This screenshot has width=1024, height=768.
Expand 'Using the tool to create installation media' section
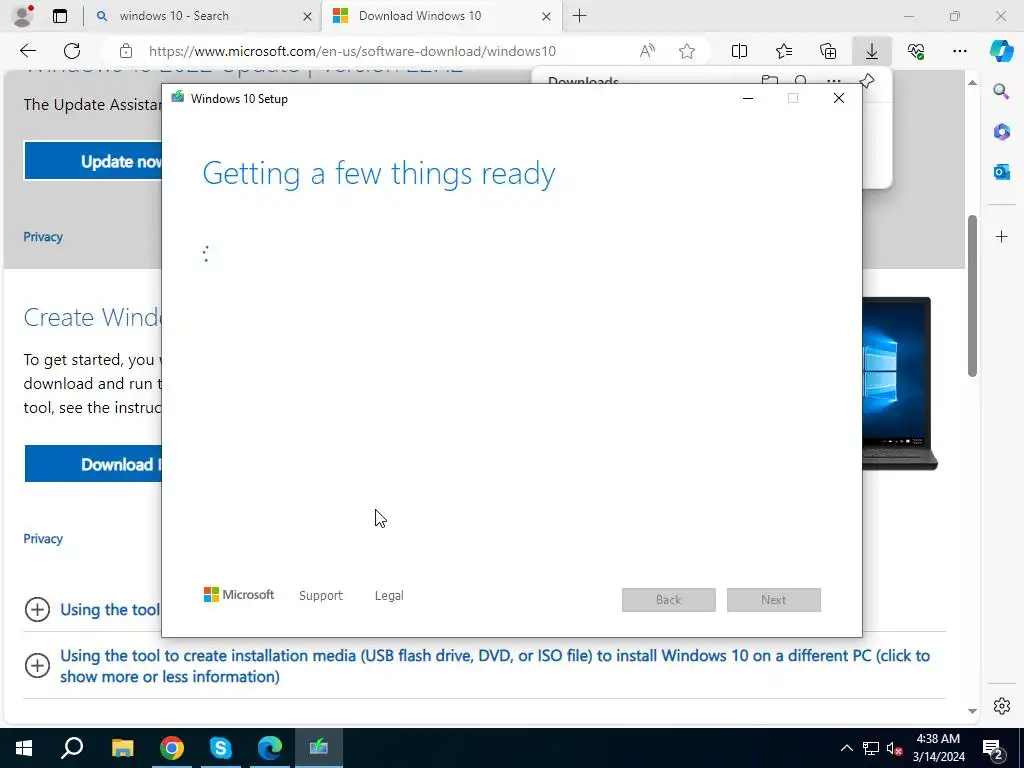point(37,665)
